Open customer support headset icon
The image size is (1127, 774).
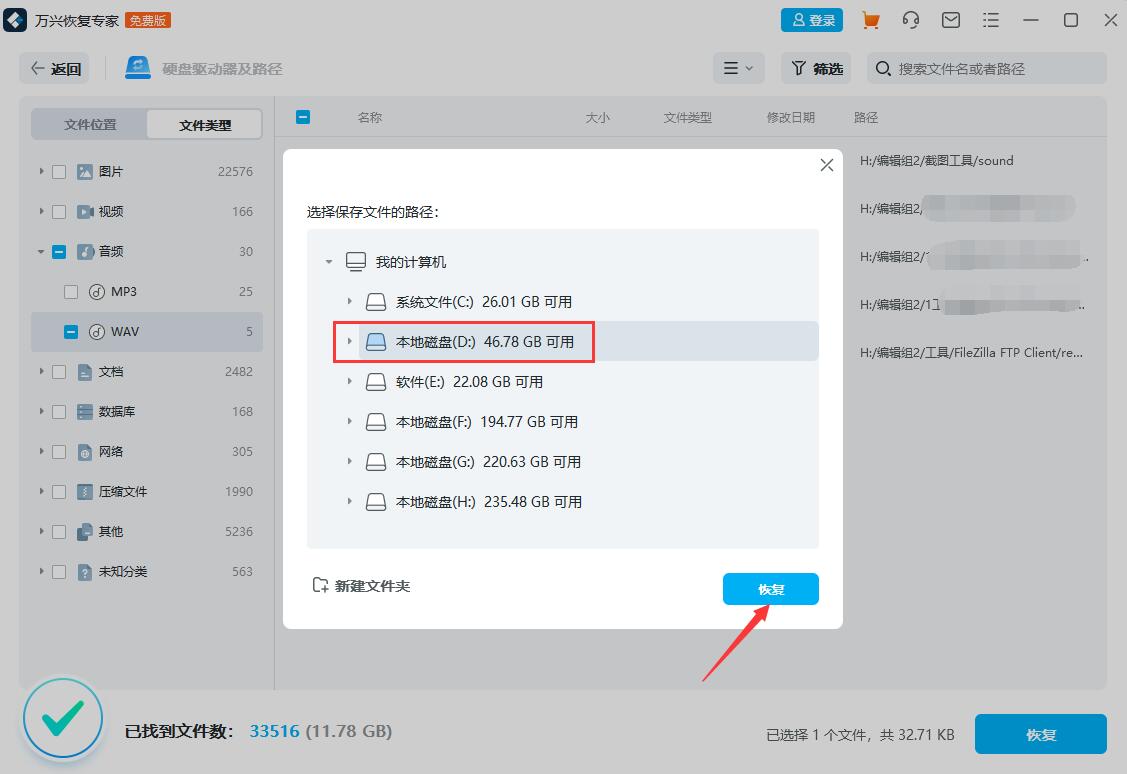point(911,20)
